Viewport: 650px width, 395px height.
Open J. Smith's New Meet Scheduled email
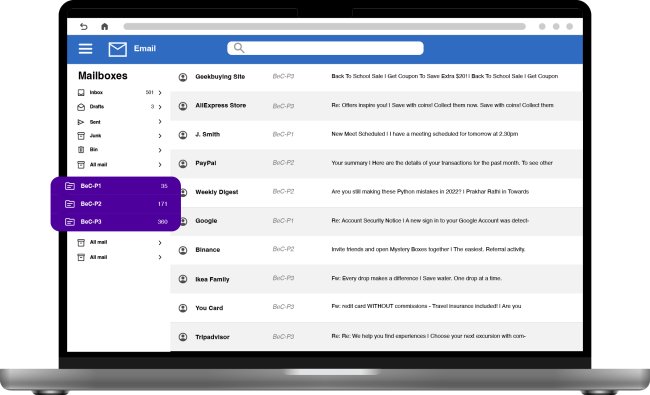click(424, 134)
